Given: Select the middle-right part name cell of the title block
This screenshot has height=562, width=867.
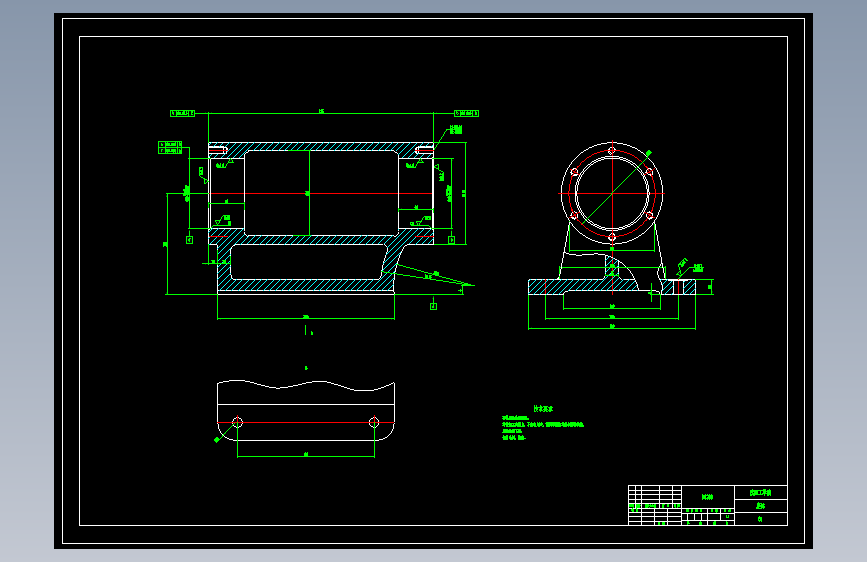Looking at the screenshot, I should click(x=761, y=506).
